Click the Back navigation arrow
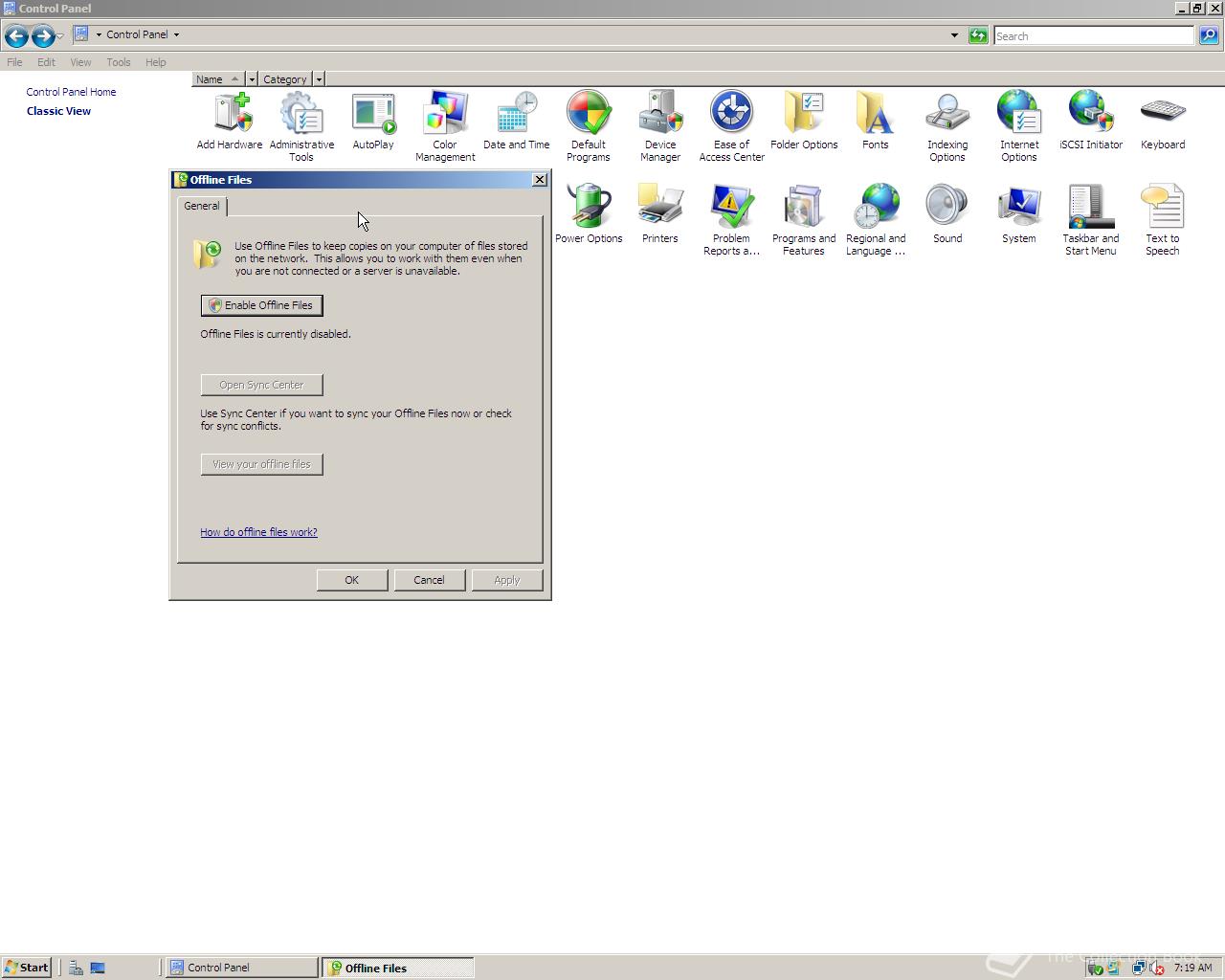The width and height of the screenshot is (1225, 980). (15, 36)
